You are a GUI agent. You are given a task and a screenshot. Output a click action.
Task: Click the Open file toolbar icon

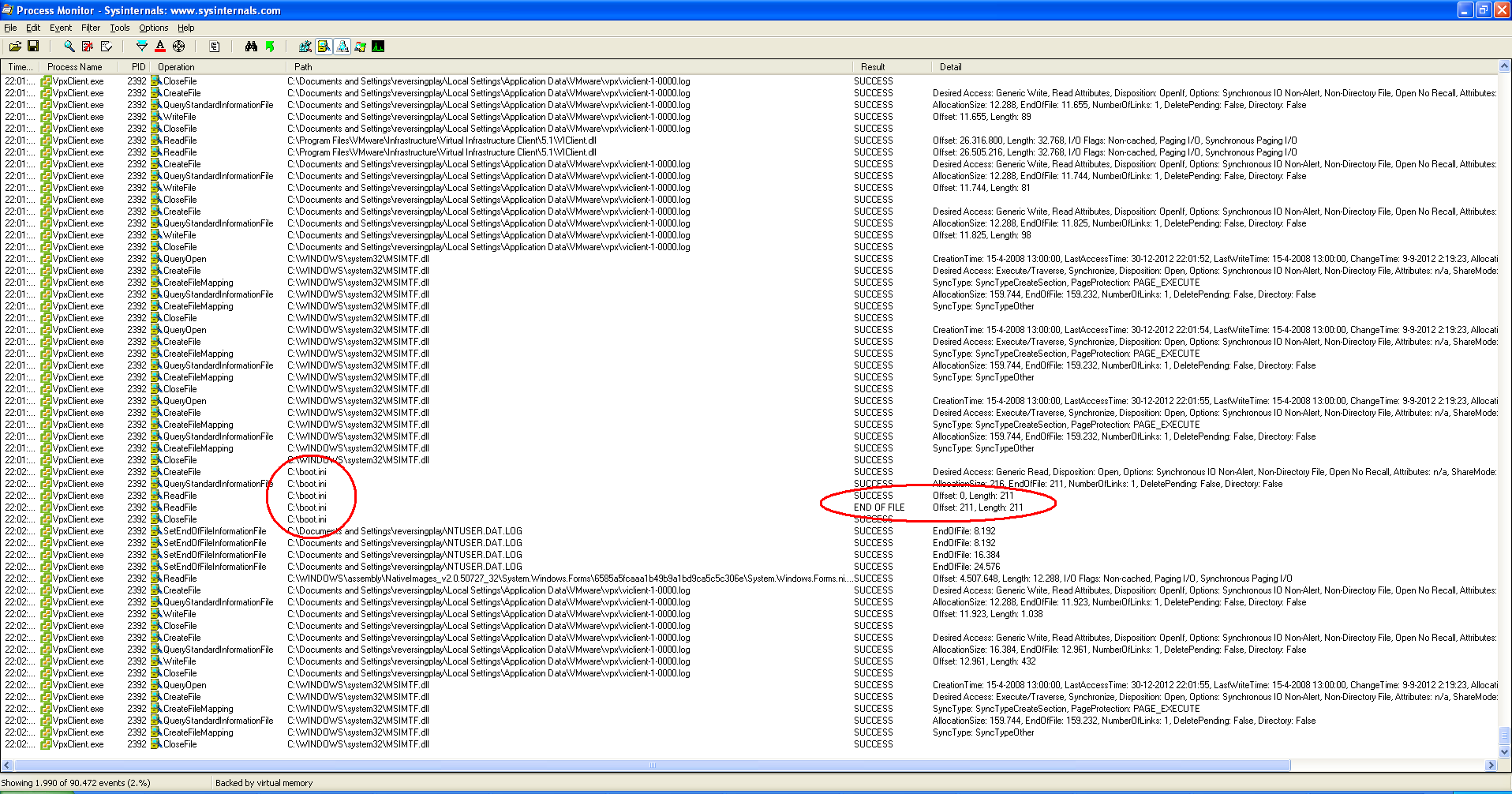pos(15,47)
